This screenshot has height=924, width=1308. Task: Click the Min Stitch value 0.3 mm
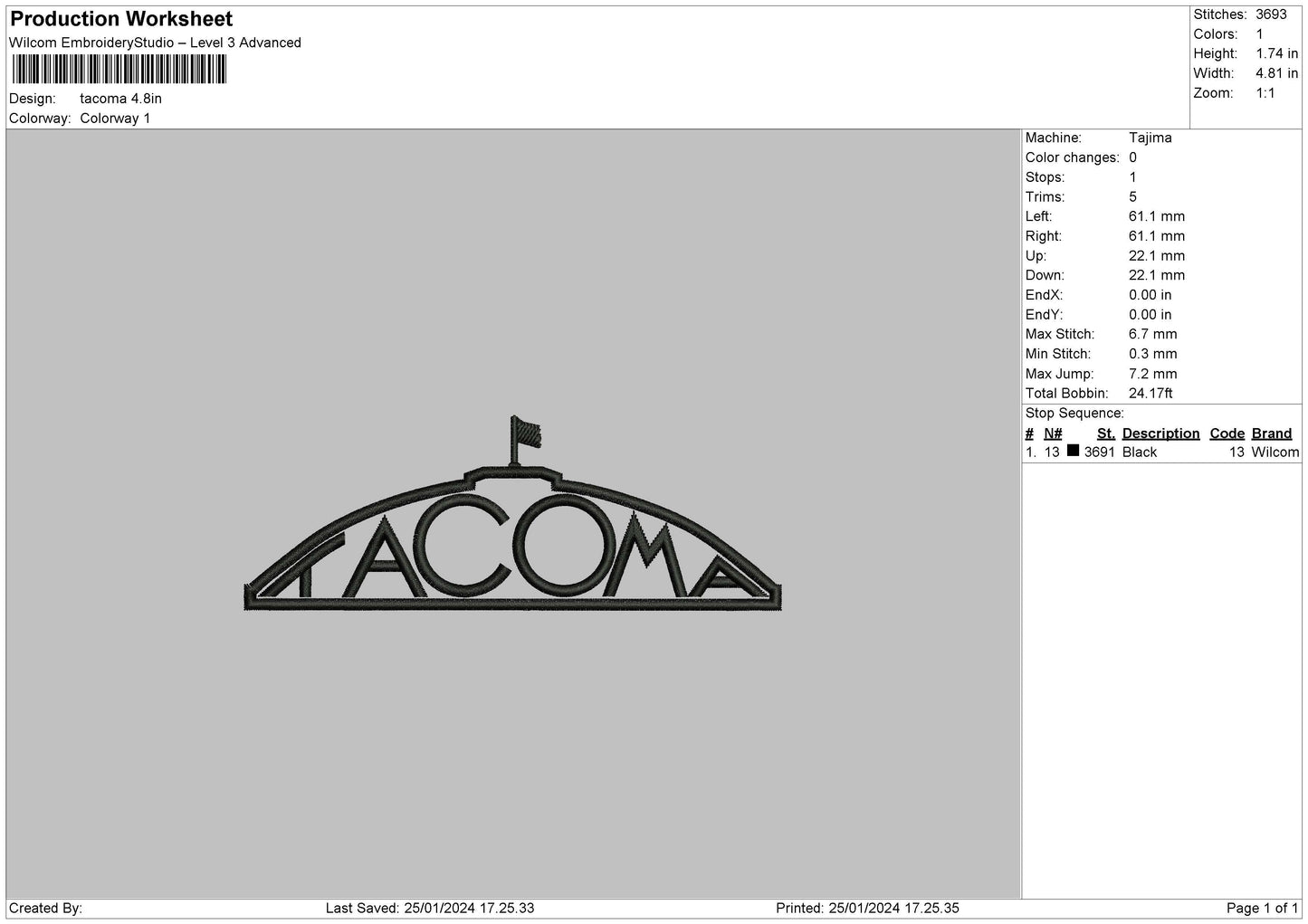coord(1152,354)
